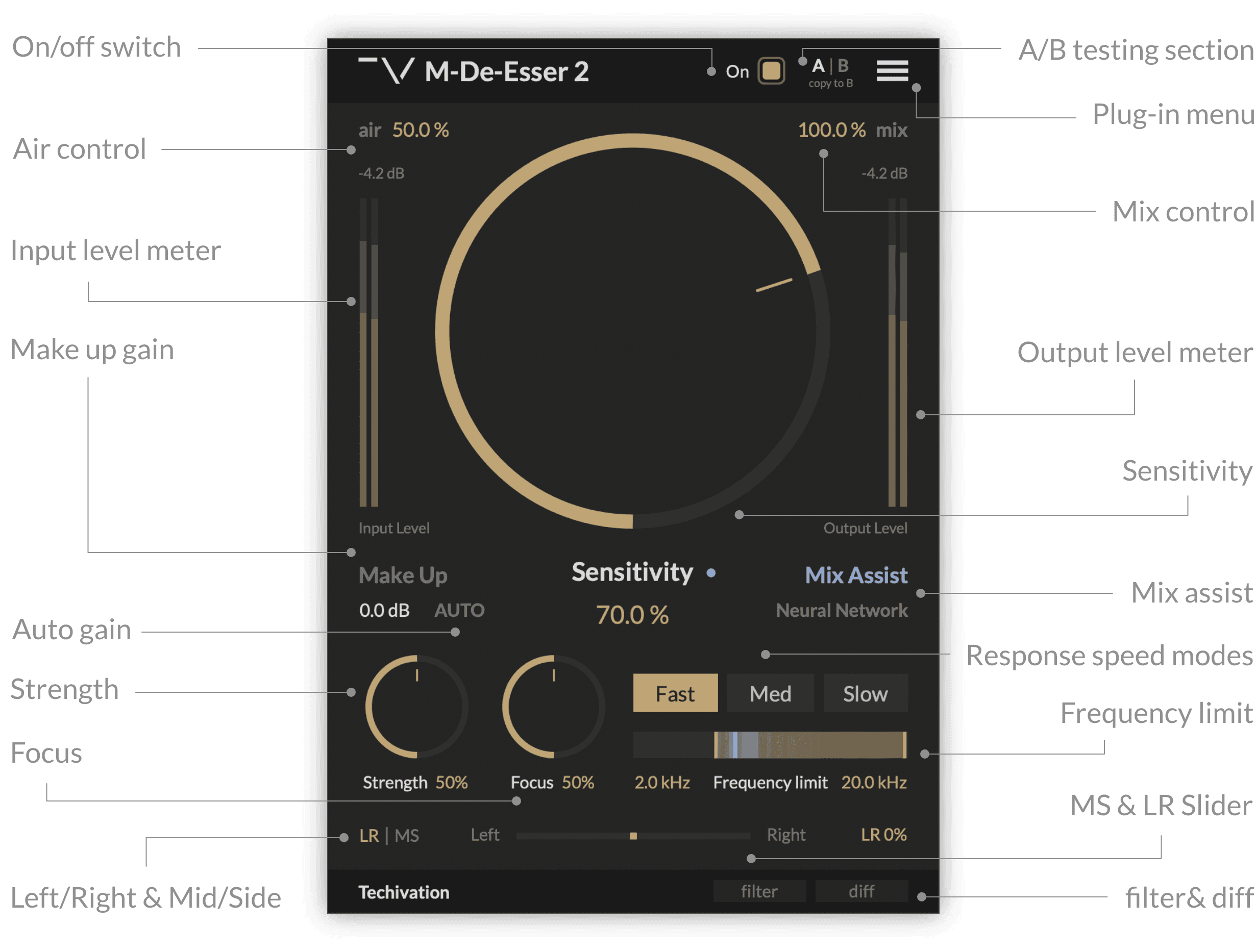Click the mix 100.0 % value
The height and width of the screenshot is (952, 1256).
pos(831,130)
